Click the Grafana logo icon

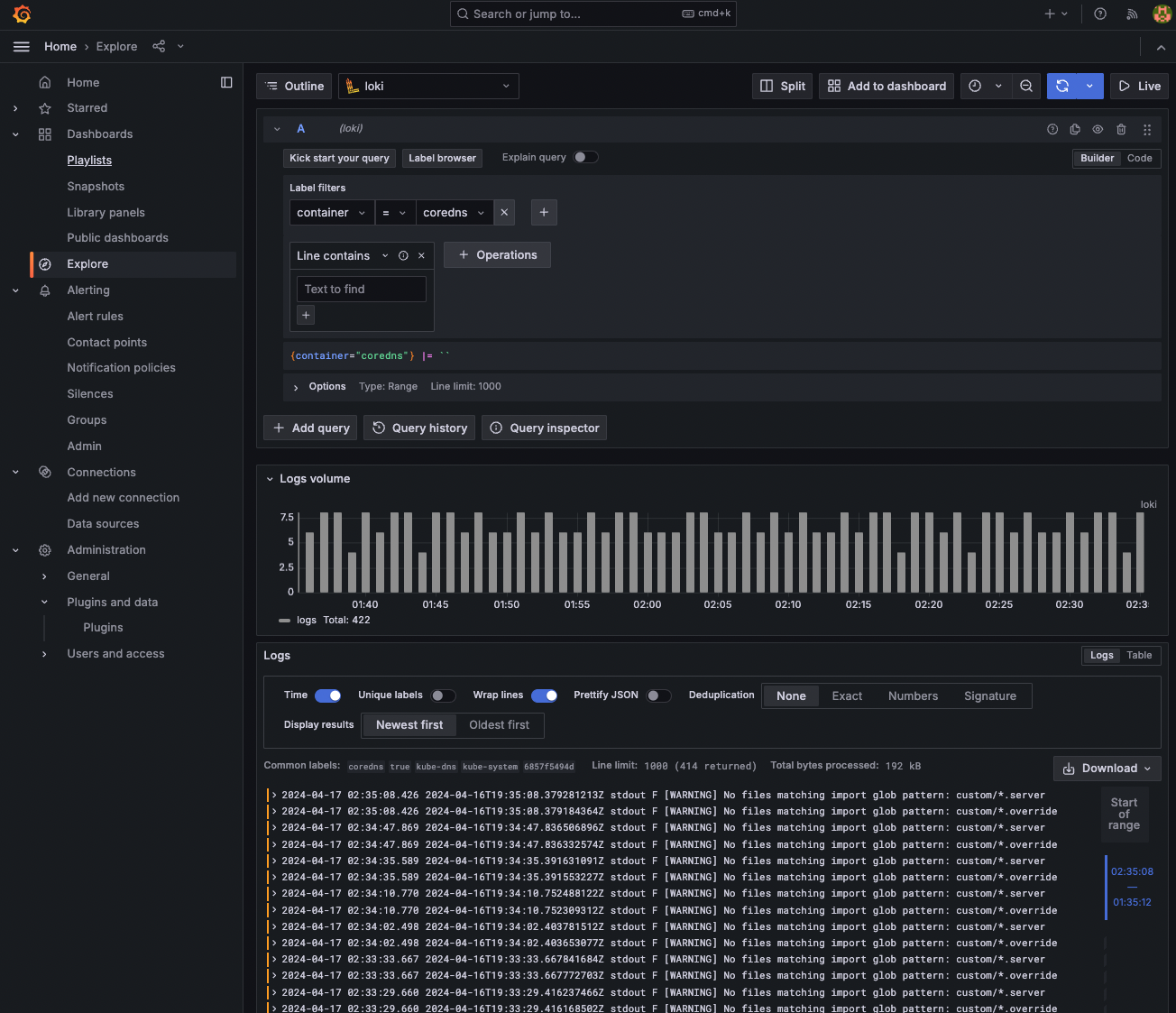coord(22,14)
